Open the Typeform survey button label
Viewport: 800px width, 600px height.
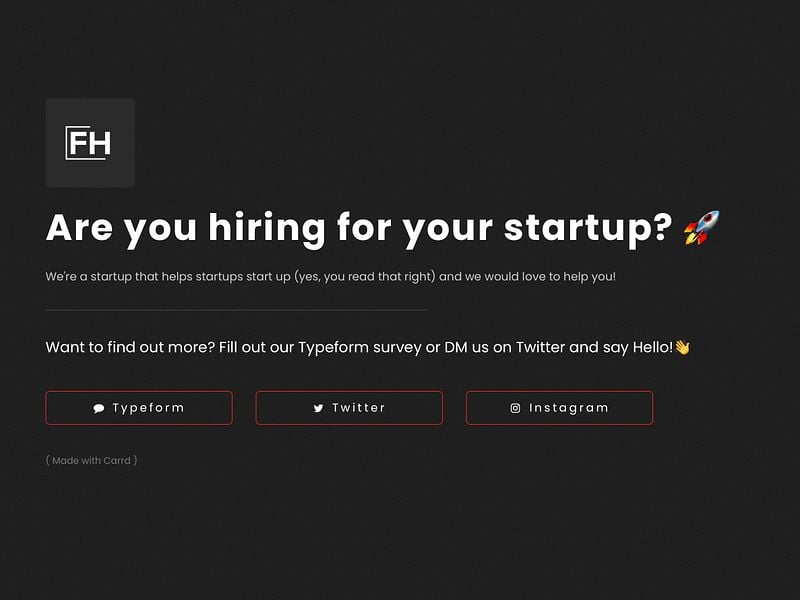point(148,408)
